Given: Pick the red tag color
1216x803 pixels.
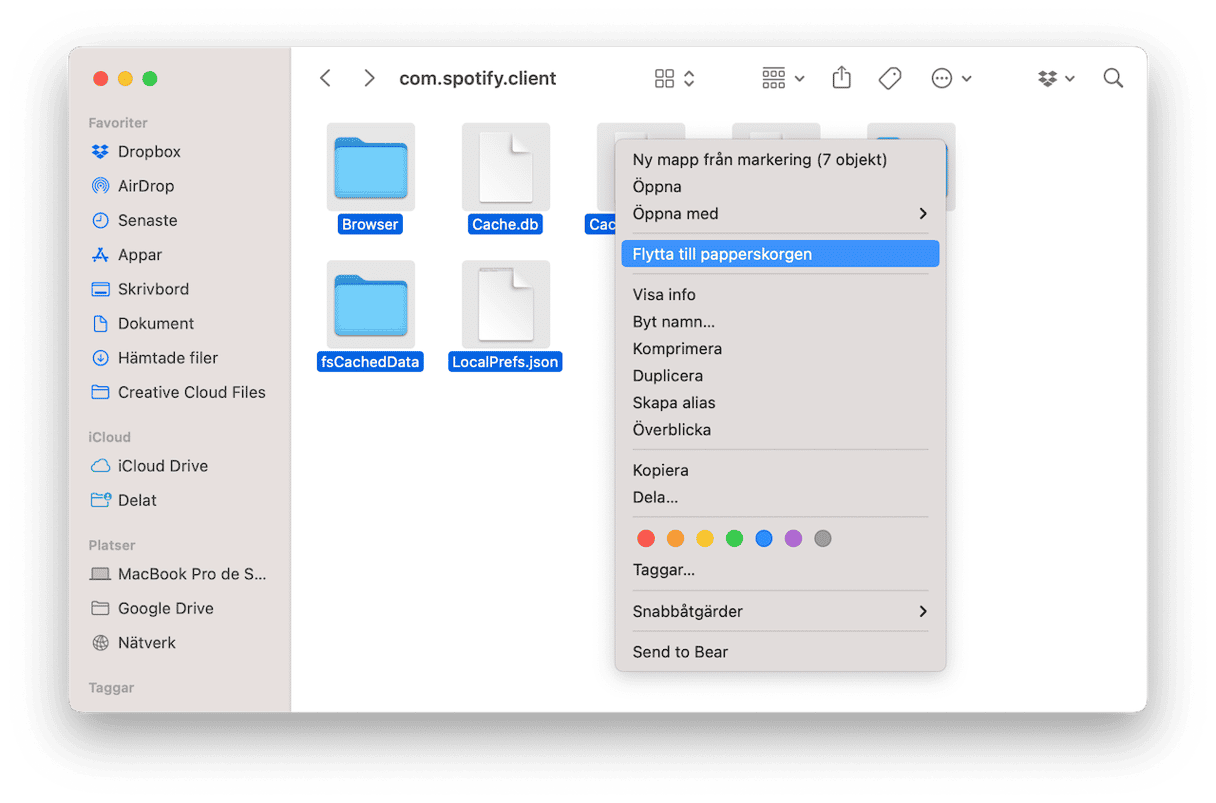Looking at the screenshot, I should 646,538.
